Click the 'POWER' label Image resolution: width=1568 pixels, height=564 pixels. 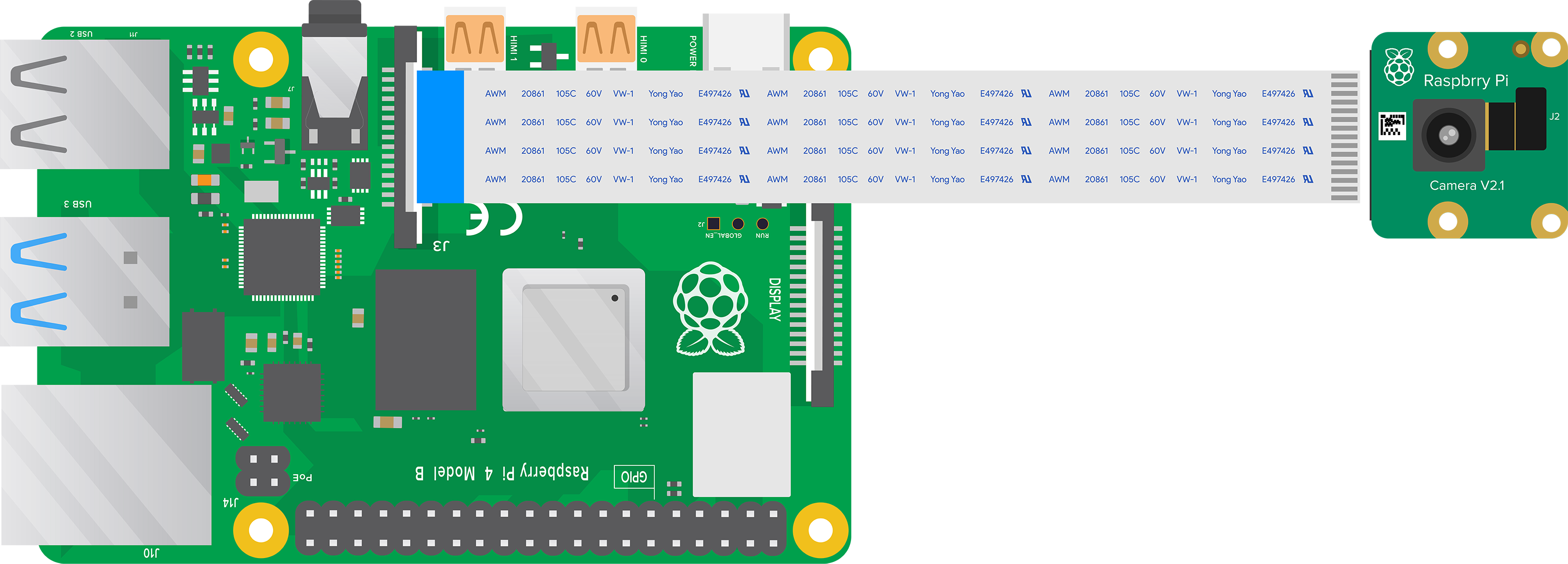pyautogui.click(x=693, y=50)
